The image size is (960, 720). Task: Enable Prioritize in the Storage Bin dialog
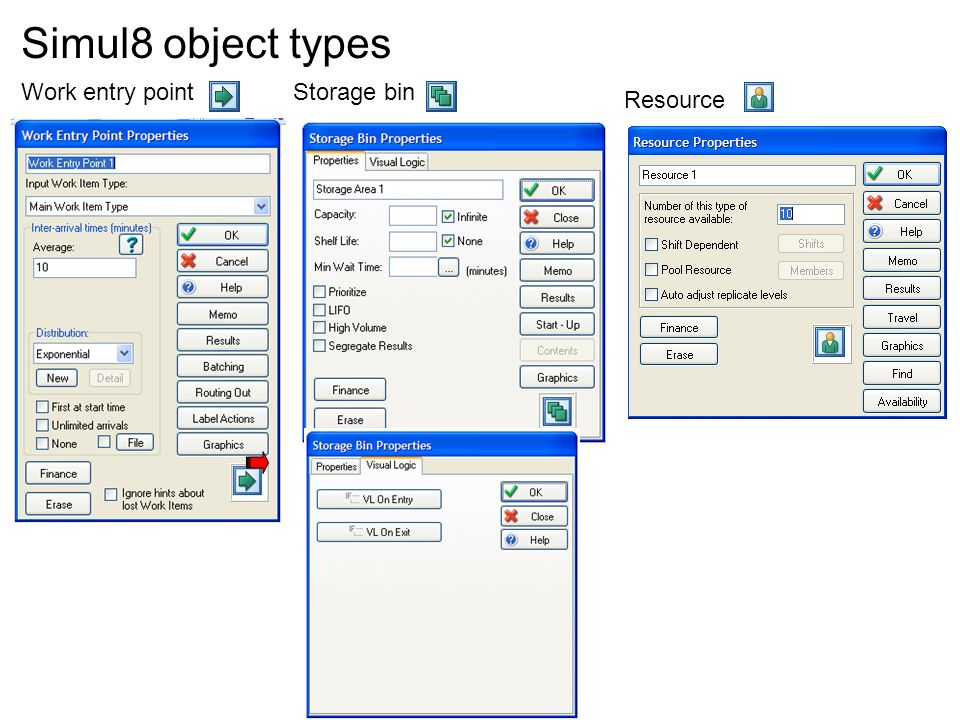pyautogui.click(x=320, y=292)
